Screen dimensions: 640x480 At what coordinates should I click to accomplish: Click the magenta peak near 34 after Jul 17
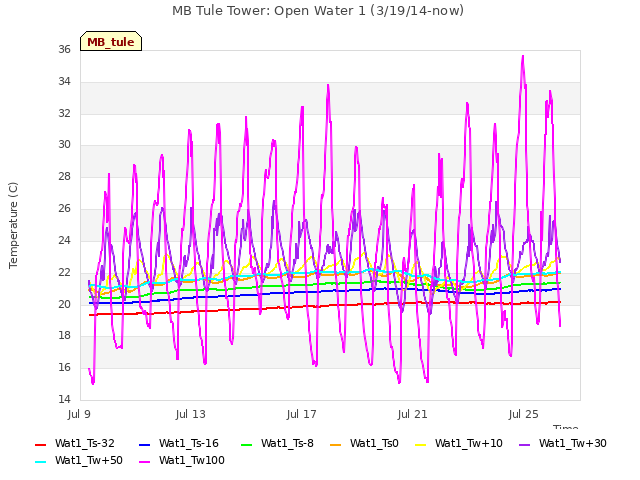(328, 86)
